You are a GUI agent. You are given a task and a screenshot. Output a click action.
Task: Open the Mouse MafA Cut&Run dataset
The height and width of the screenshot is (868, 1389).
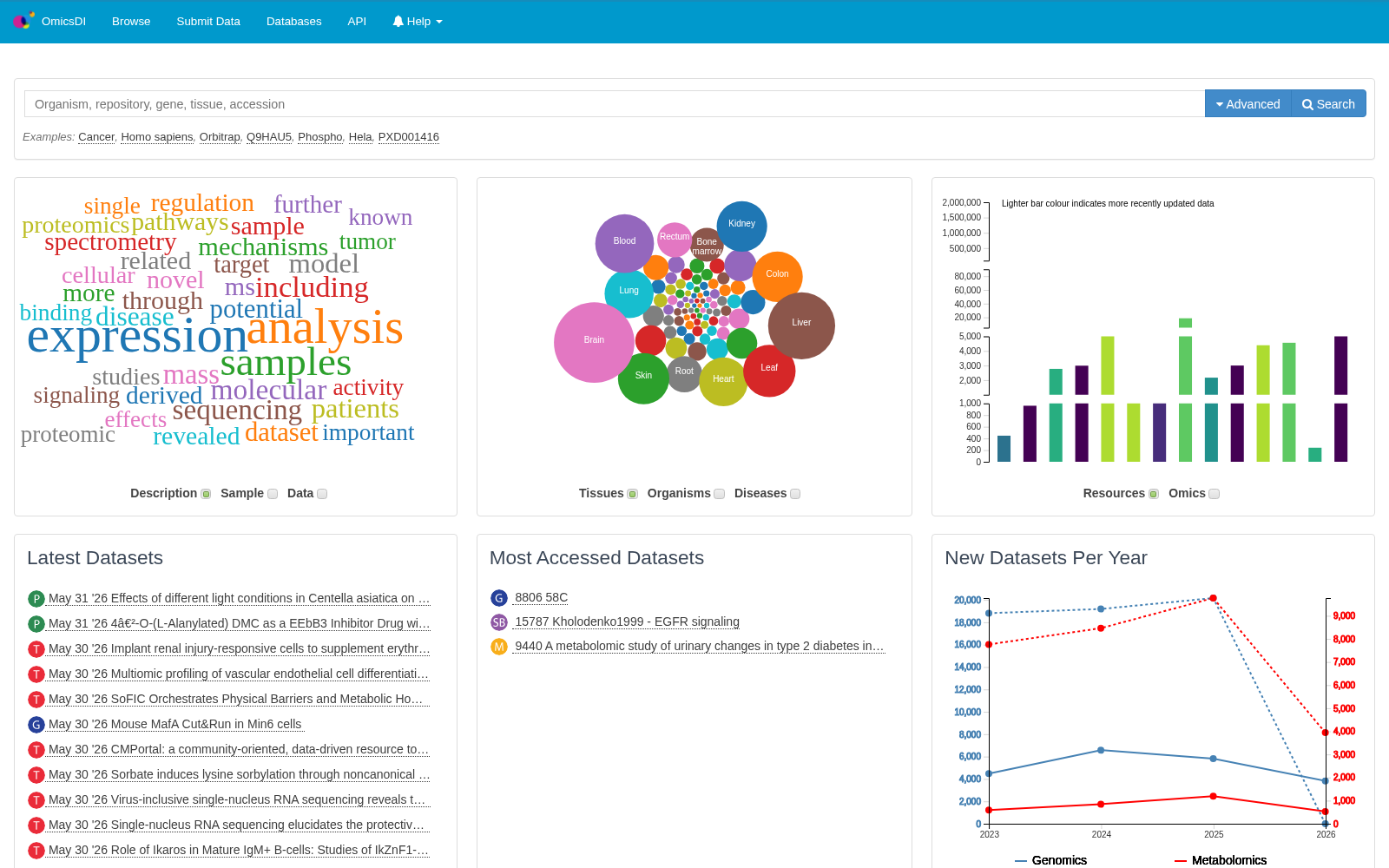175,724
